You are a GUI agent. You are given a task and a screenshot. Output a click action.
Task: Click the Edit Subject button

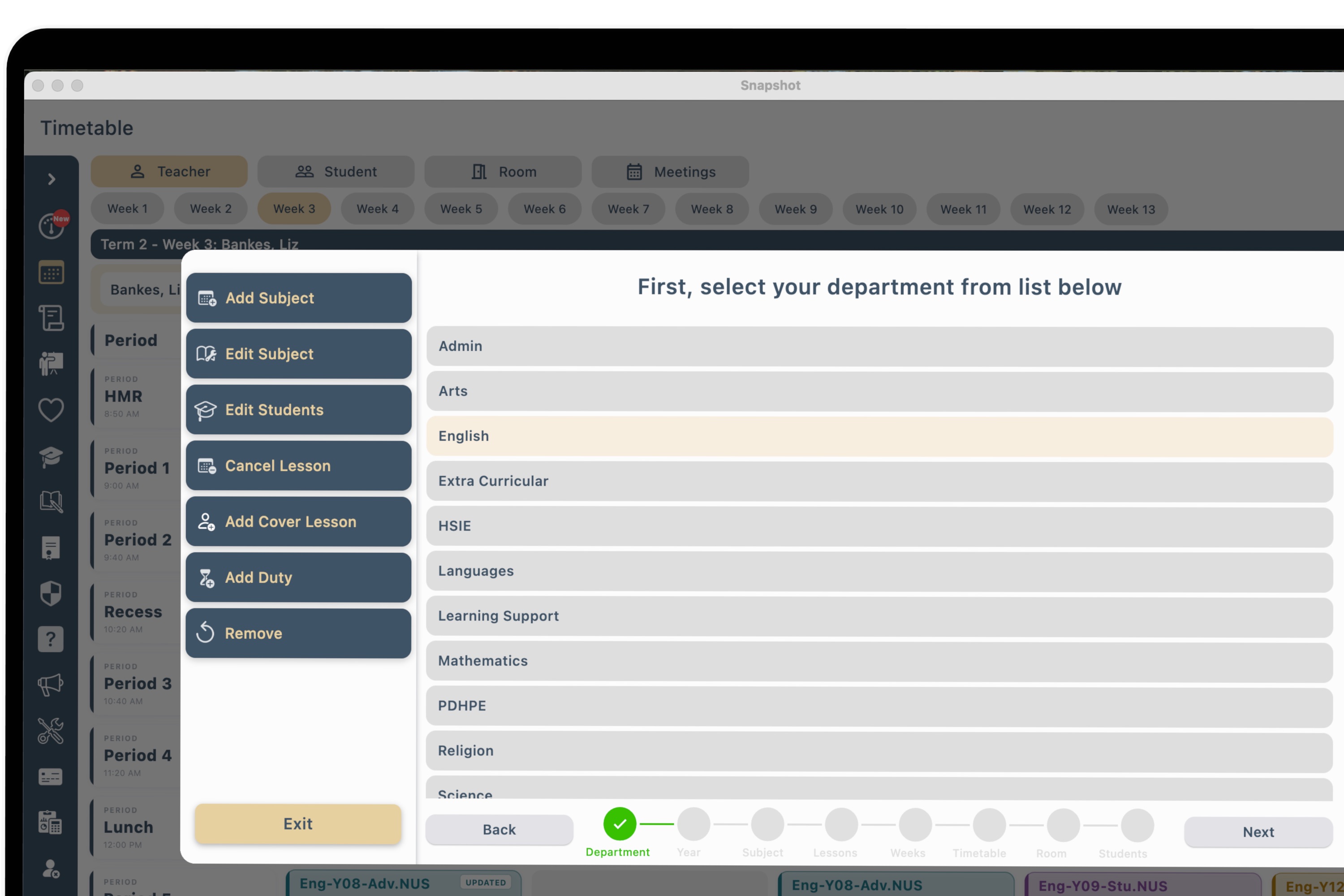point(299,354)
